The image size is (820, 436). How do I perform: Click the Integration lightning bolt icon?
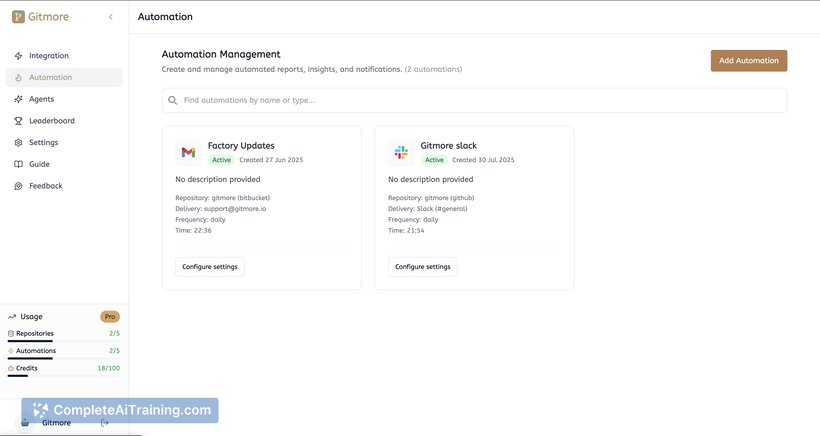point(18,55)
